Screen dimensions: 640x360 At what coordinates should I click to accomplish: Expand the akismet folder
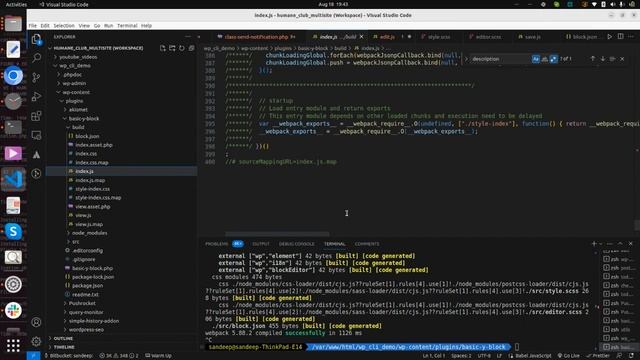[x=78, y=110]
